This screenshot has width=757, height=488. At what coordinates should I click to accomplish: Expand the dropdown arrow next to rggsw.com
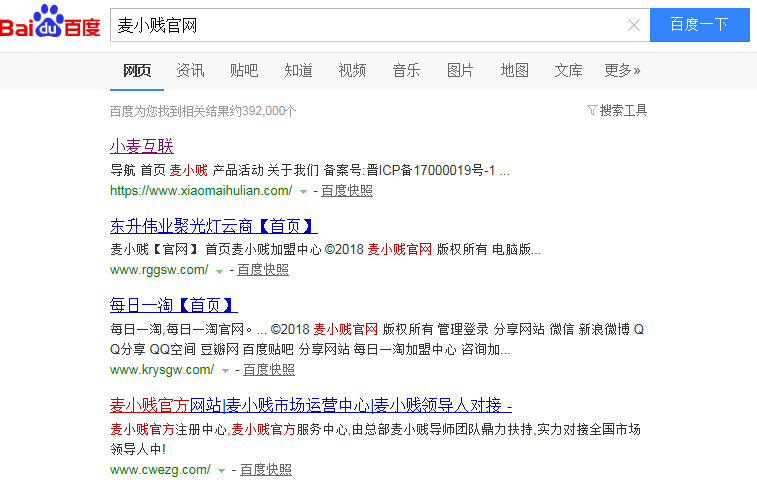(219, 271)
